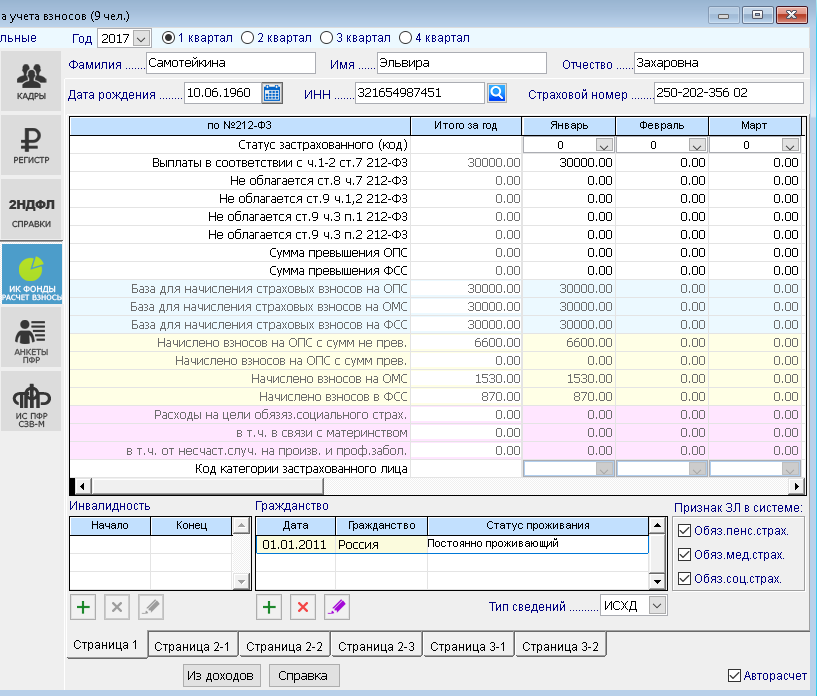This screenshot has width=817, height=696.
Task: Select 4 квартал radio button
Action: tap(405, 38)
